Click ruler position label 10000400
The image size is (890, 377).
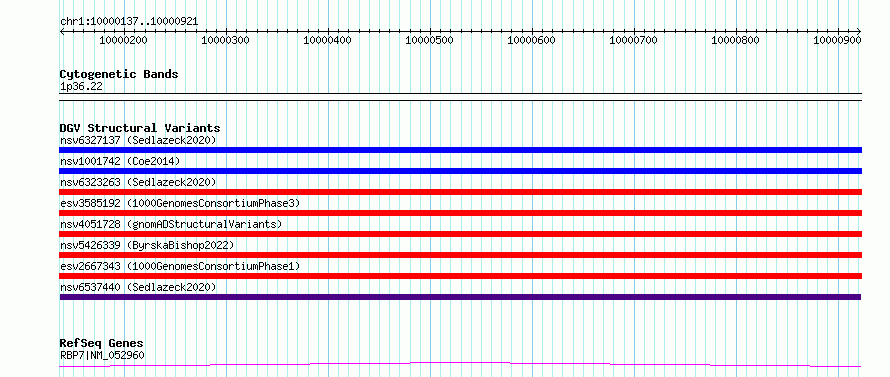point(328,40)
